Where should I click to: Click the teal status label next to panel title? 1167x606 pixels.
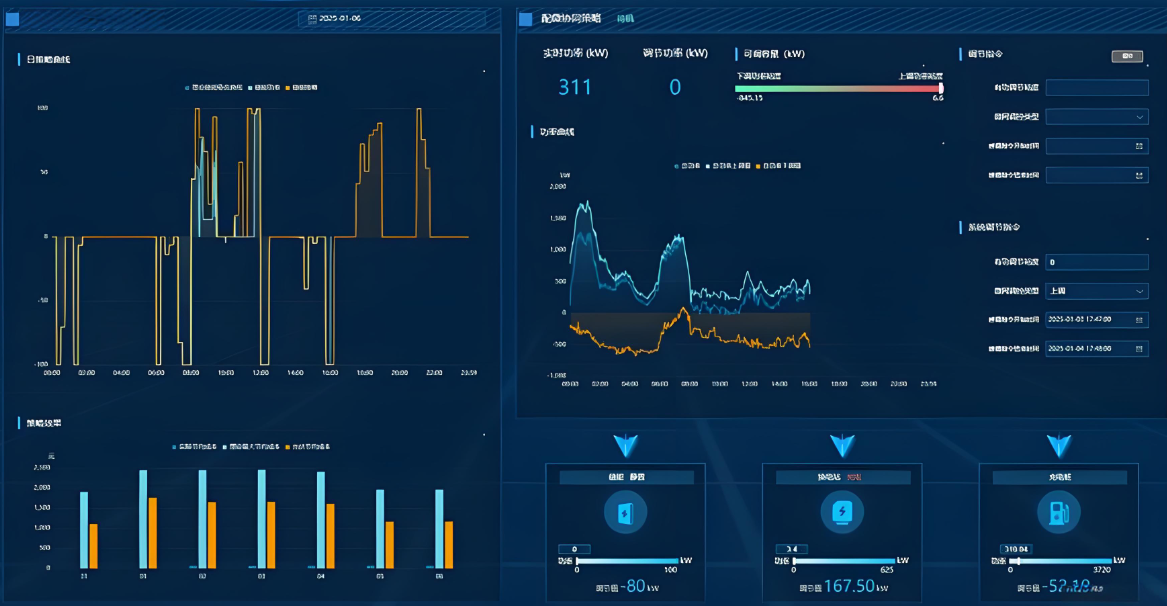625,19
